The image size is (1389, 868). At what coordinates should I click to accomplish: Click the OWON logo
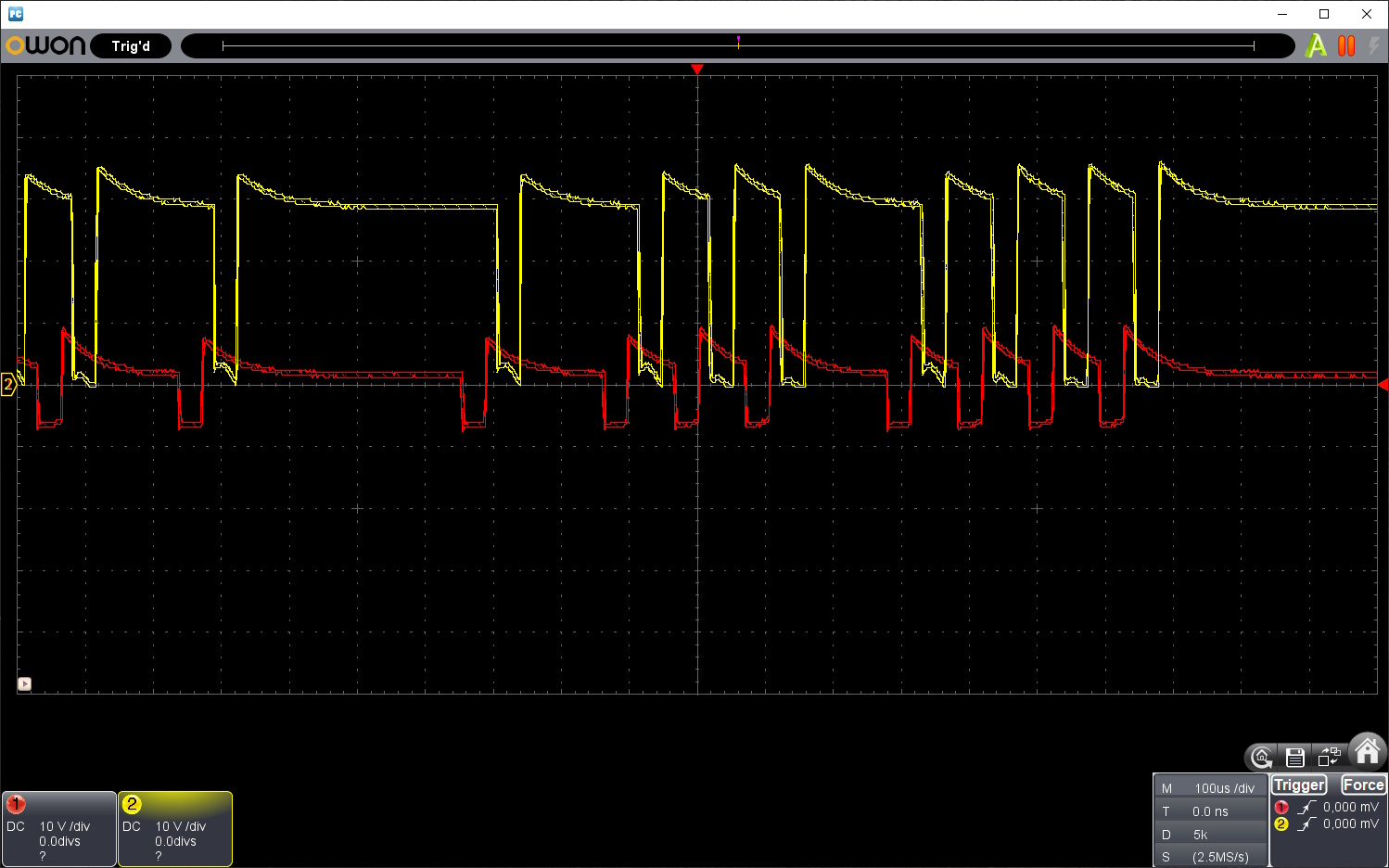pyautogui.click(x=45, y=45)
